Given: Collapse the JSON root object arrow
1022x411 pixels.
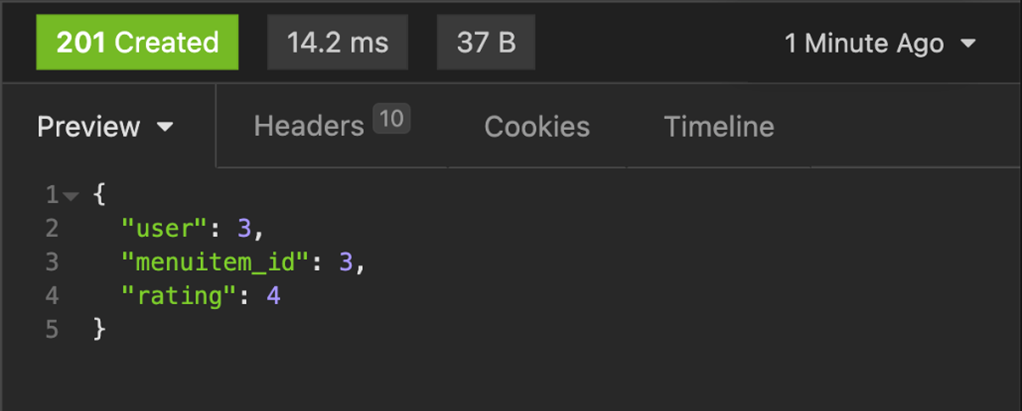Looking at the screenshot, I should click(70, 195).
